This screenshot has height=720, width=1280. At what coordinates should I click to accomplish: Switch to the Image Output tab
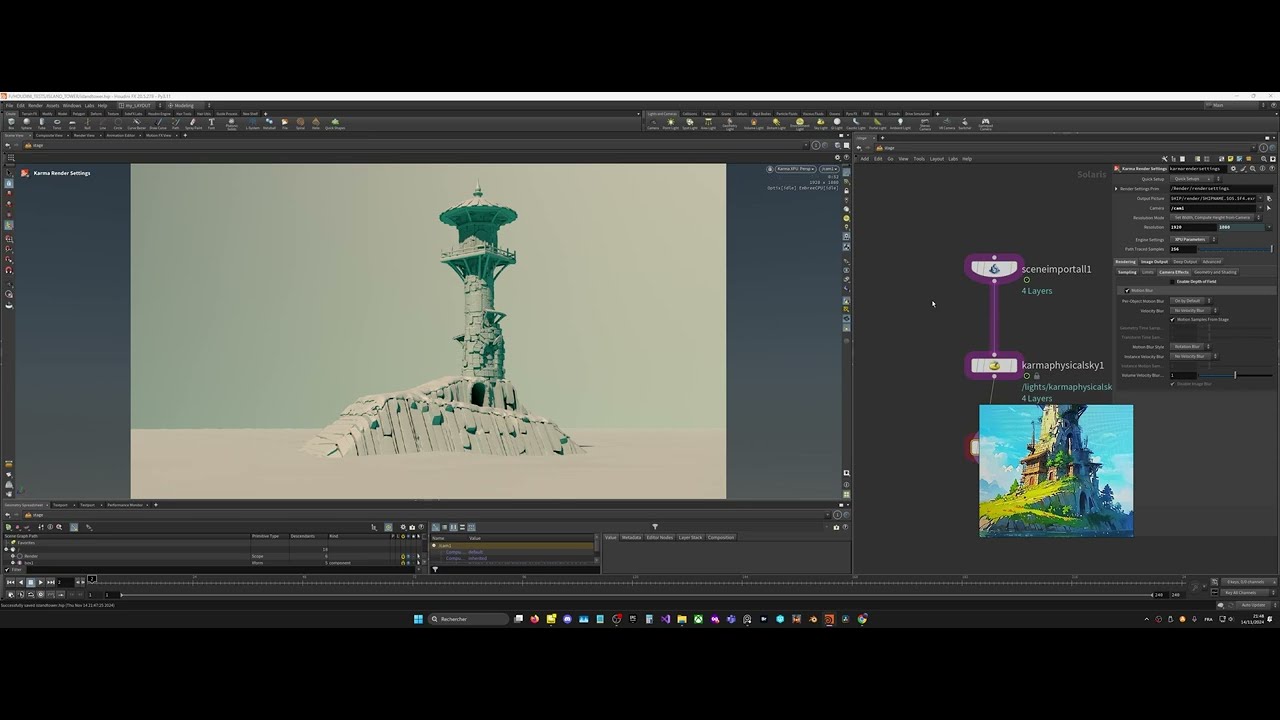1154,262
